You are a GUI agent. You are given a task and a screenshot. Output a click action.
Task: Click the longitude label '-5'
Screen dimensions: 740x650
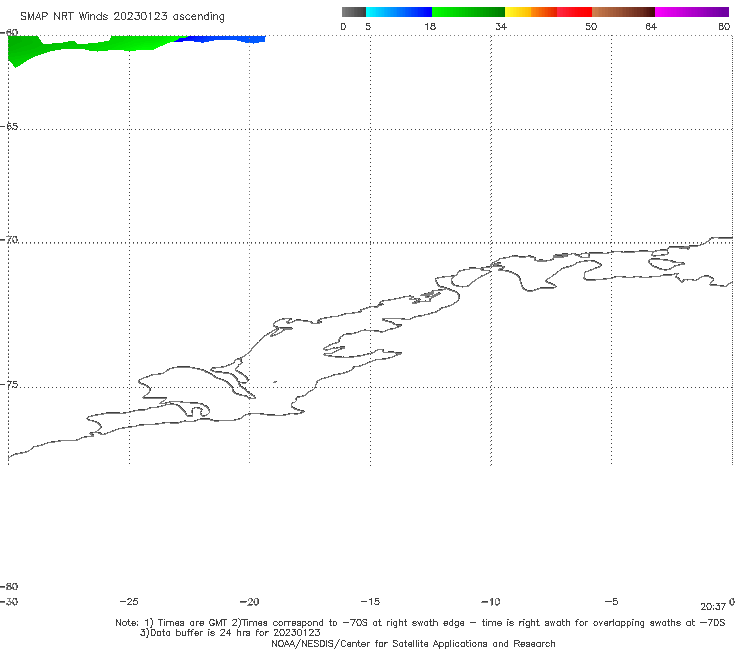[x=611, y=602]
